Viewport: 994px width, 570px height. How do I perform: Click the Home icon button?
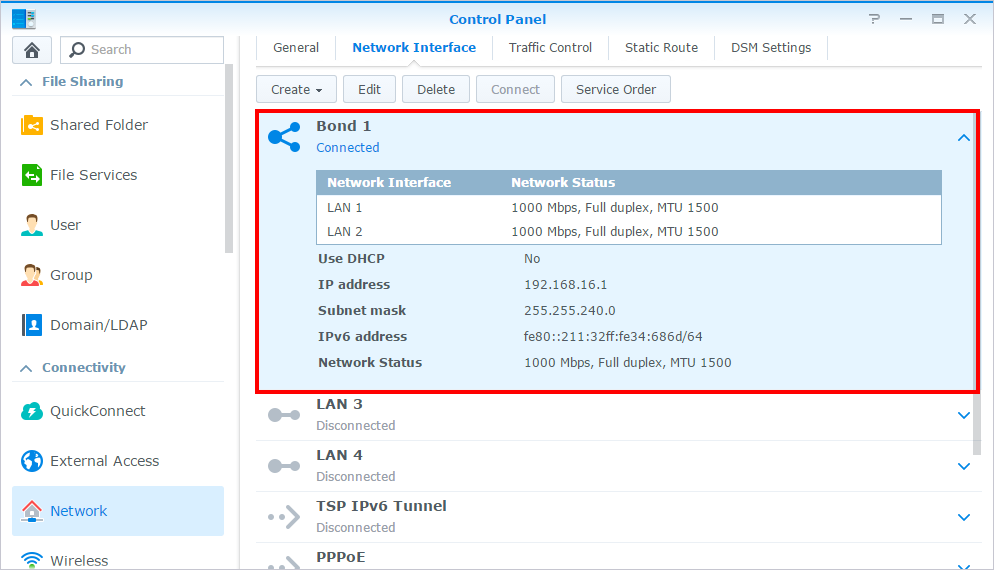(x=32, y=49)
